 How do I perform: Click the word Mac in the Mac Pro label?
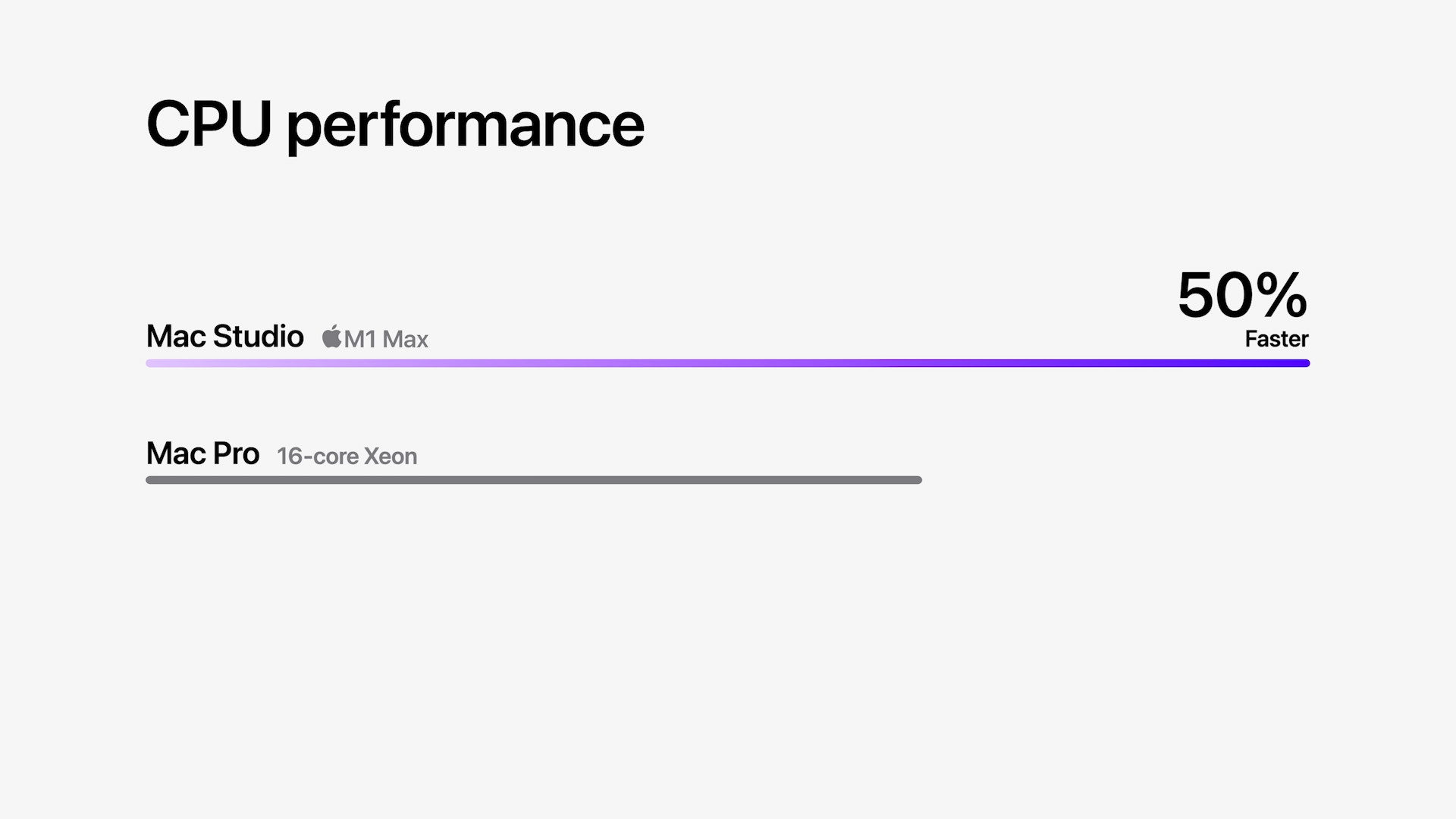tap(175, 453)
